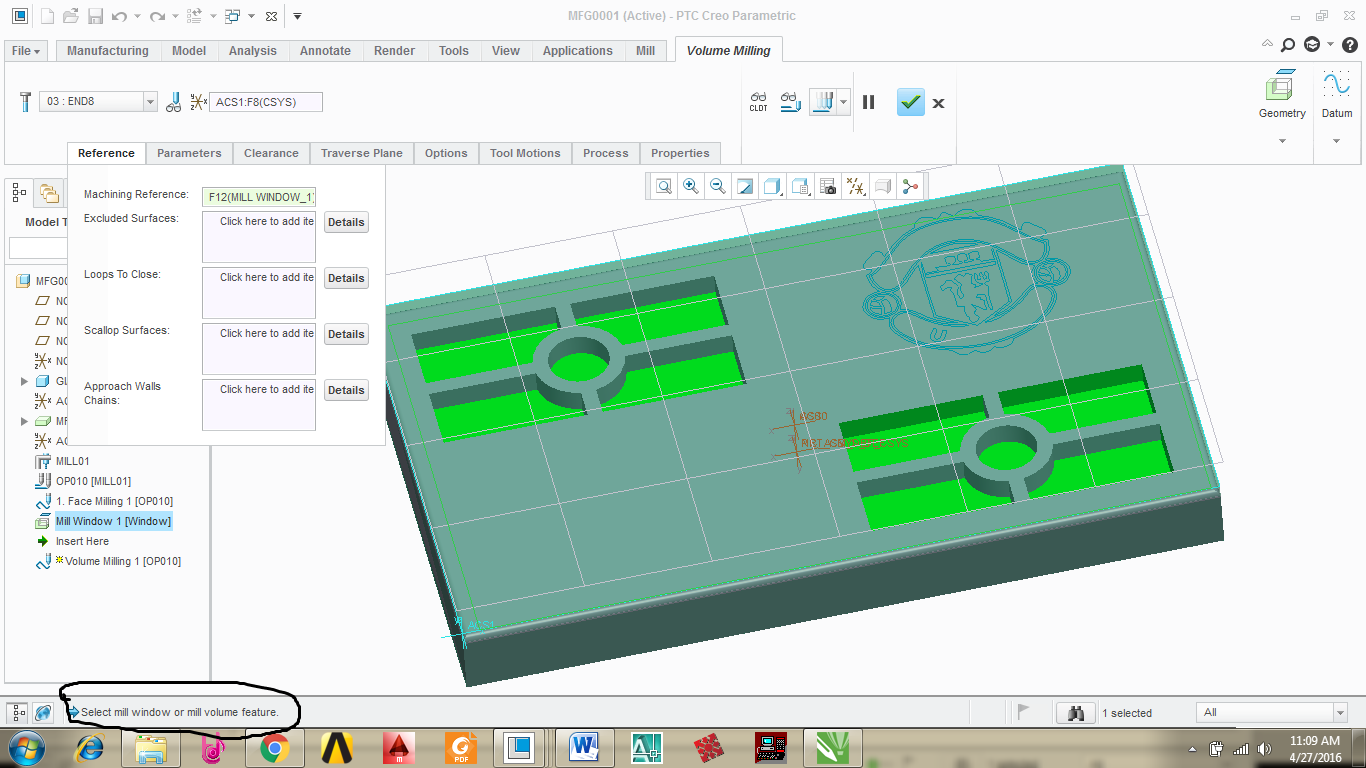The height and width of the screenshot is (768, 1366).
Task: Click the Display Style cube icon
Action: point(772,186)
